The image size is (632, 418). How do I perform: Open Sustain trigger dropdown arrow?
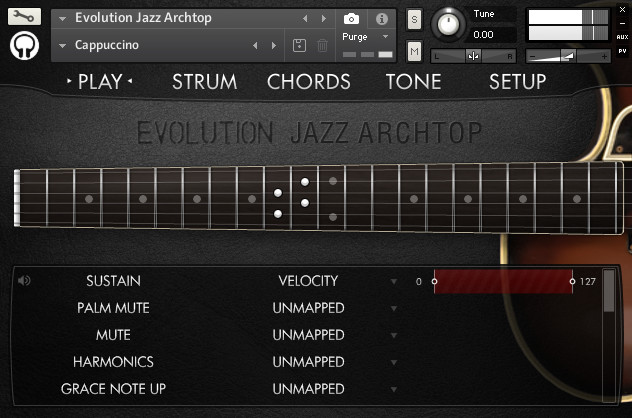point(394,281)
